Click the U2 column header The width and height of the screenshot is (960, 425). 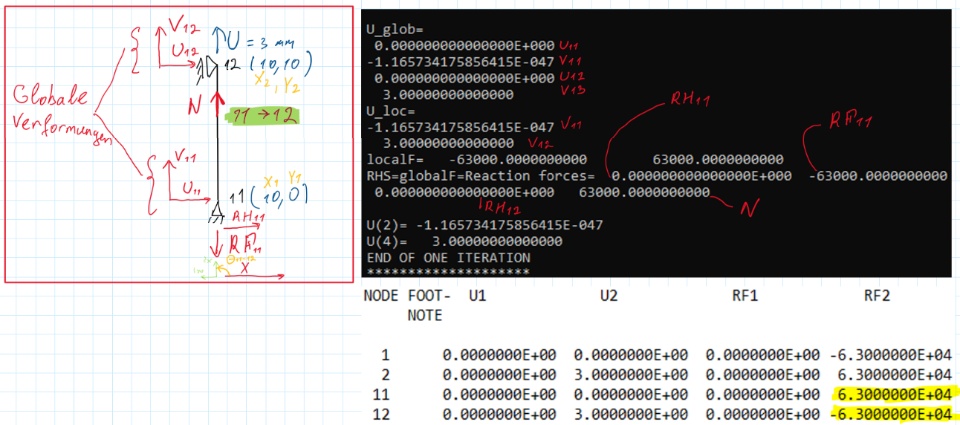(609, 296)
